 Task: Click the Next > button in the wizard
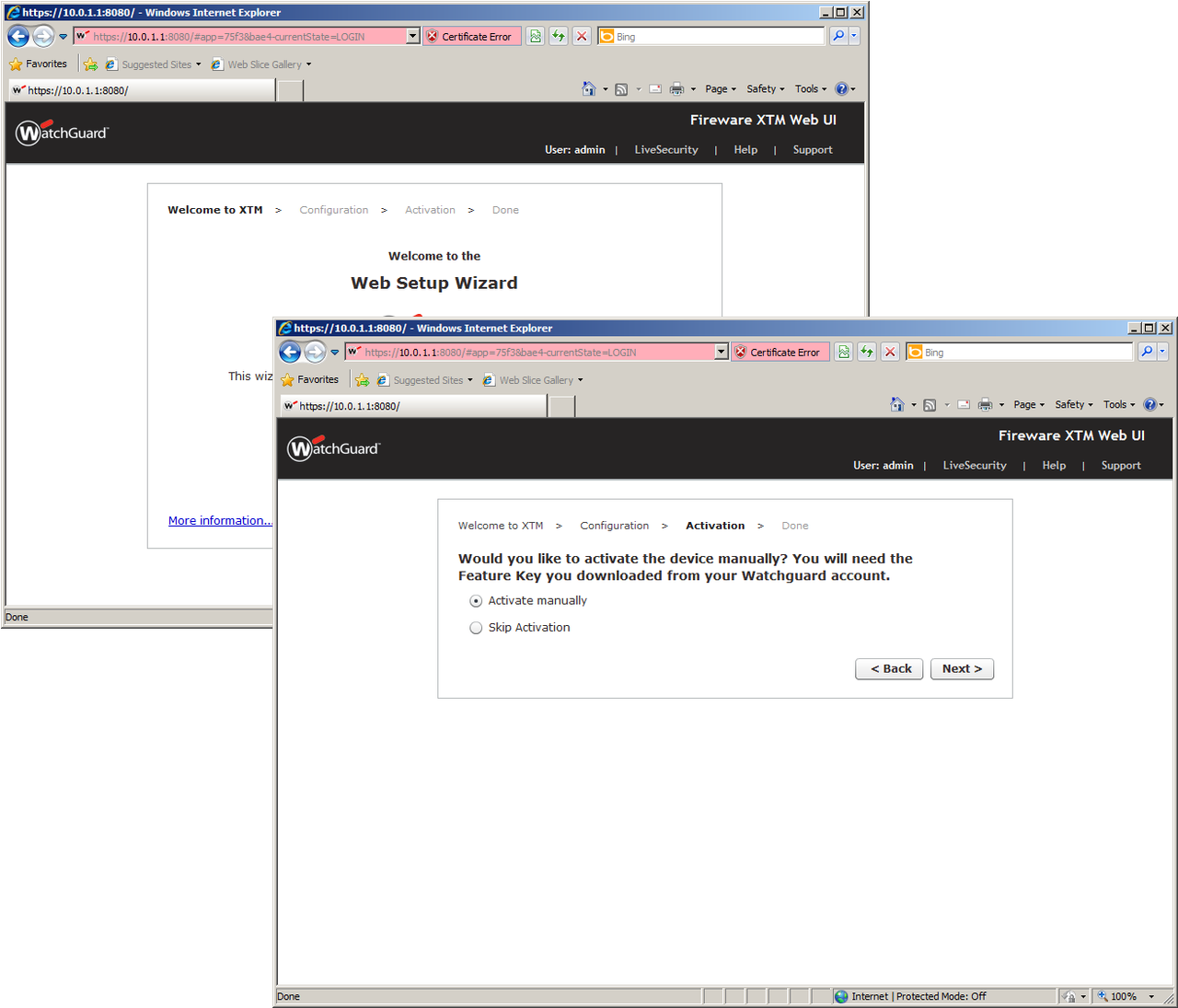962,669
